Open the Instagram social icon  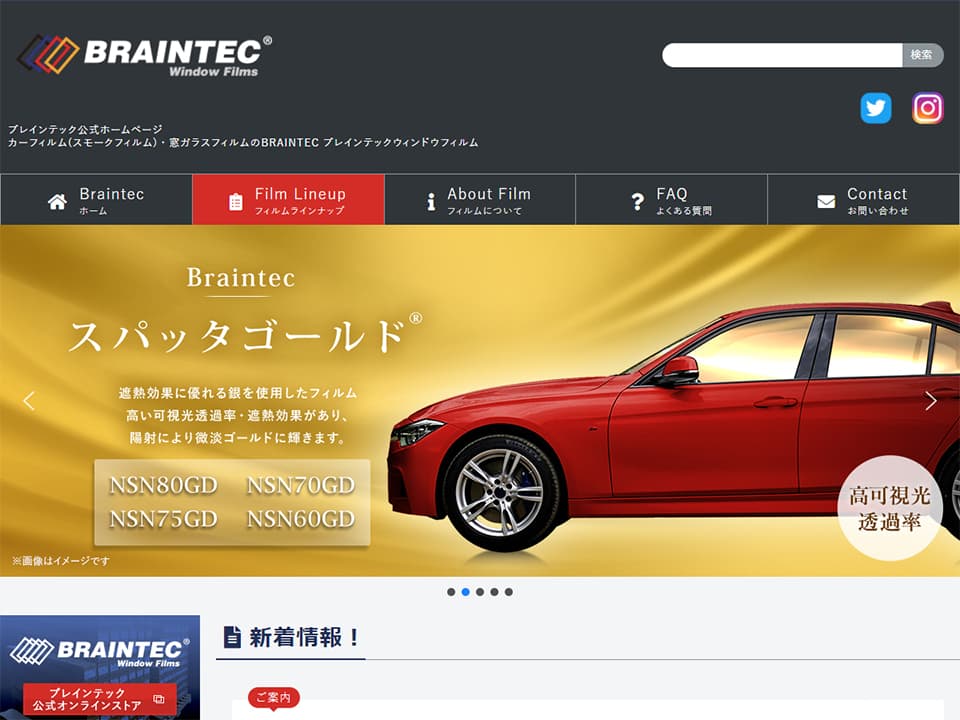927,108
